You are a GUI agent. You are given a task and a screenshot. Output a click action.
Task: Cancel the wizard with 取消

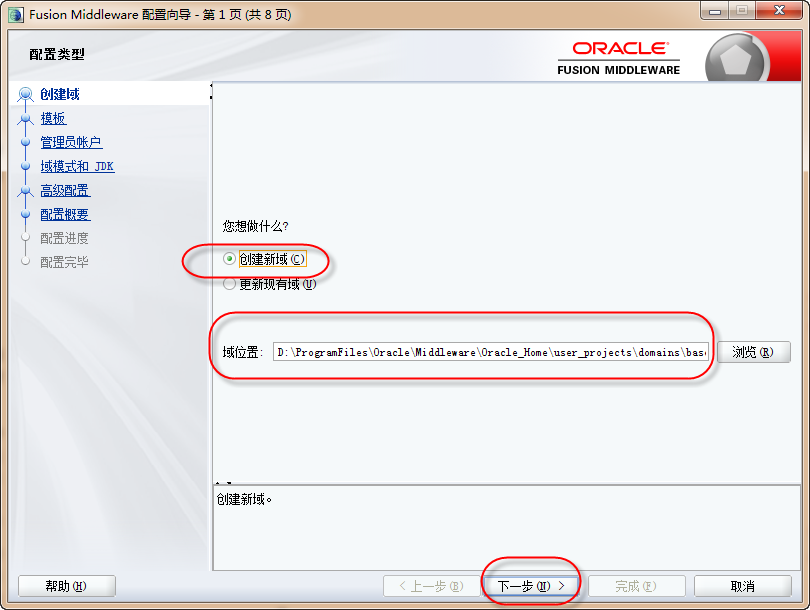tap(742, 586)
